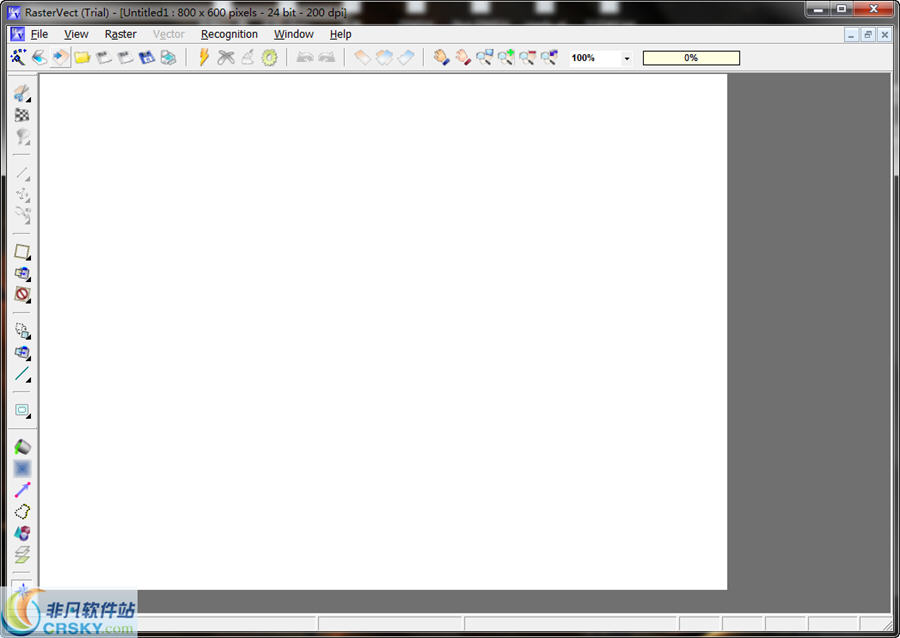
Task: Click the printer icon in the toolbar
Action: (168, 58)
